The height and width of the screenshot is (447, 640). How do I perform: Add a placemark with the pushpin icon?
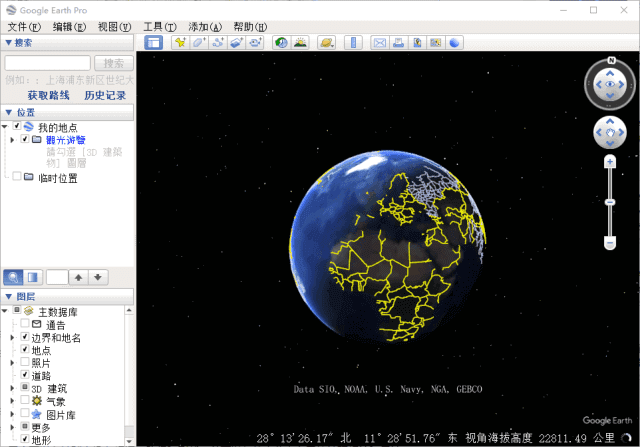[x=180, y=43]
